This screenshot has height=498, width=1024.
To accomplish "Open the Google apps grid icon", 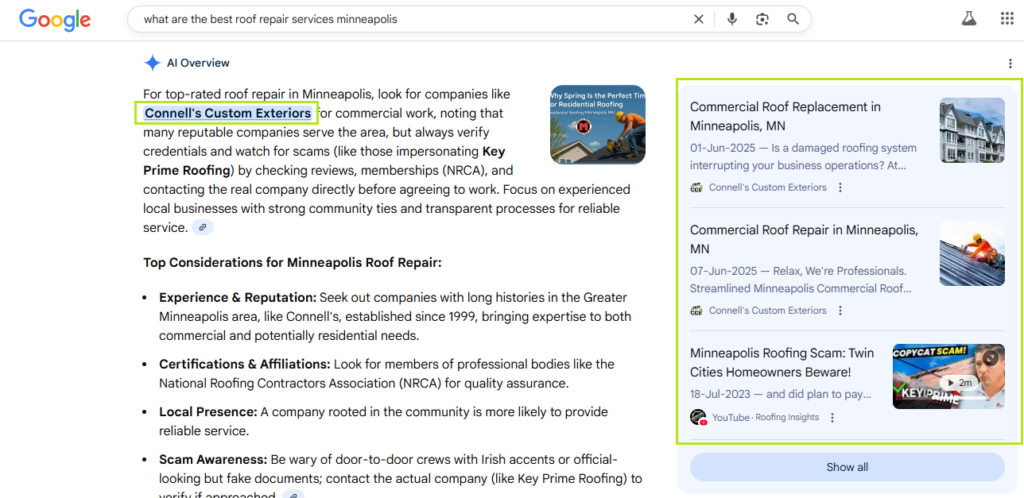I will point(1007,18).
